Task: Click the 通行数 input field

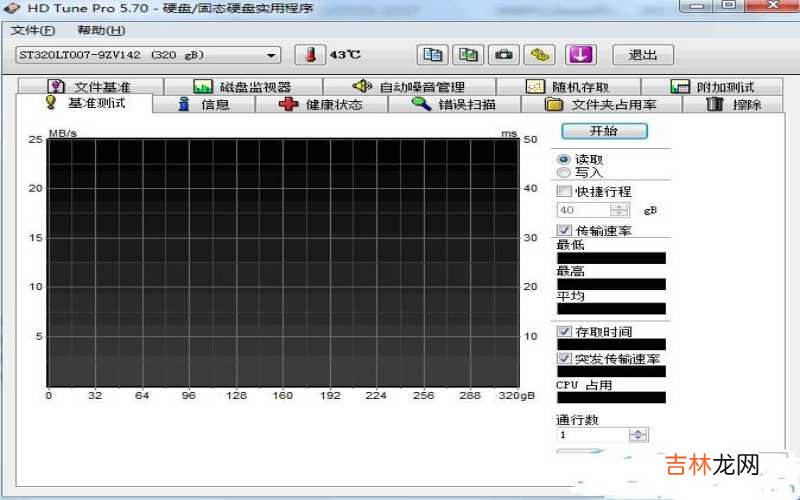Action: pyautogui.click(x=592, y=435)
